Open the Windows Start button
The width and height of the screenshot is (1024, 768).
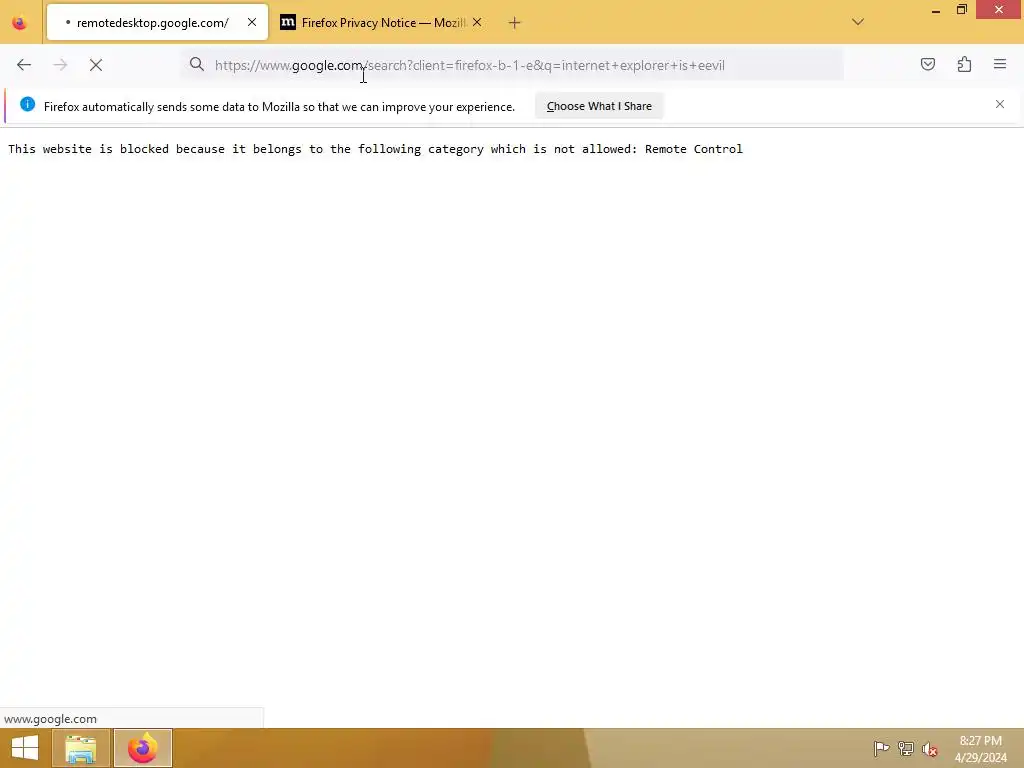coord(25,748)
